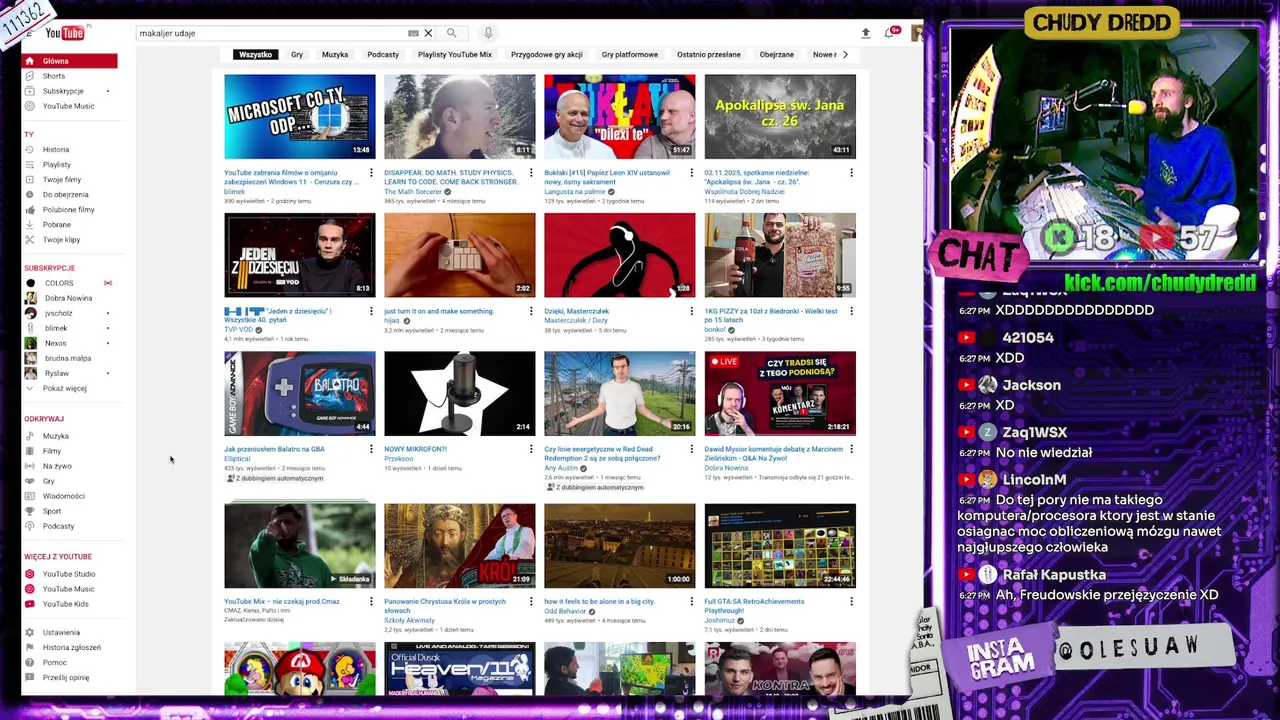The image size is (1280, 720).
Task: Select the Playlisty YouTube Mix chip
Action: (x=455, y=54)
